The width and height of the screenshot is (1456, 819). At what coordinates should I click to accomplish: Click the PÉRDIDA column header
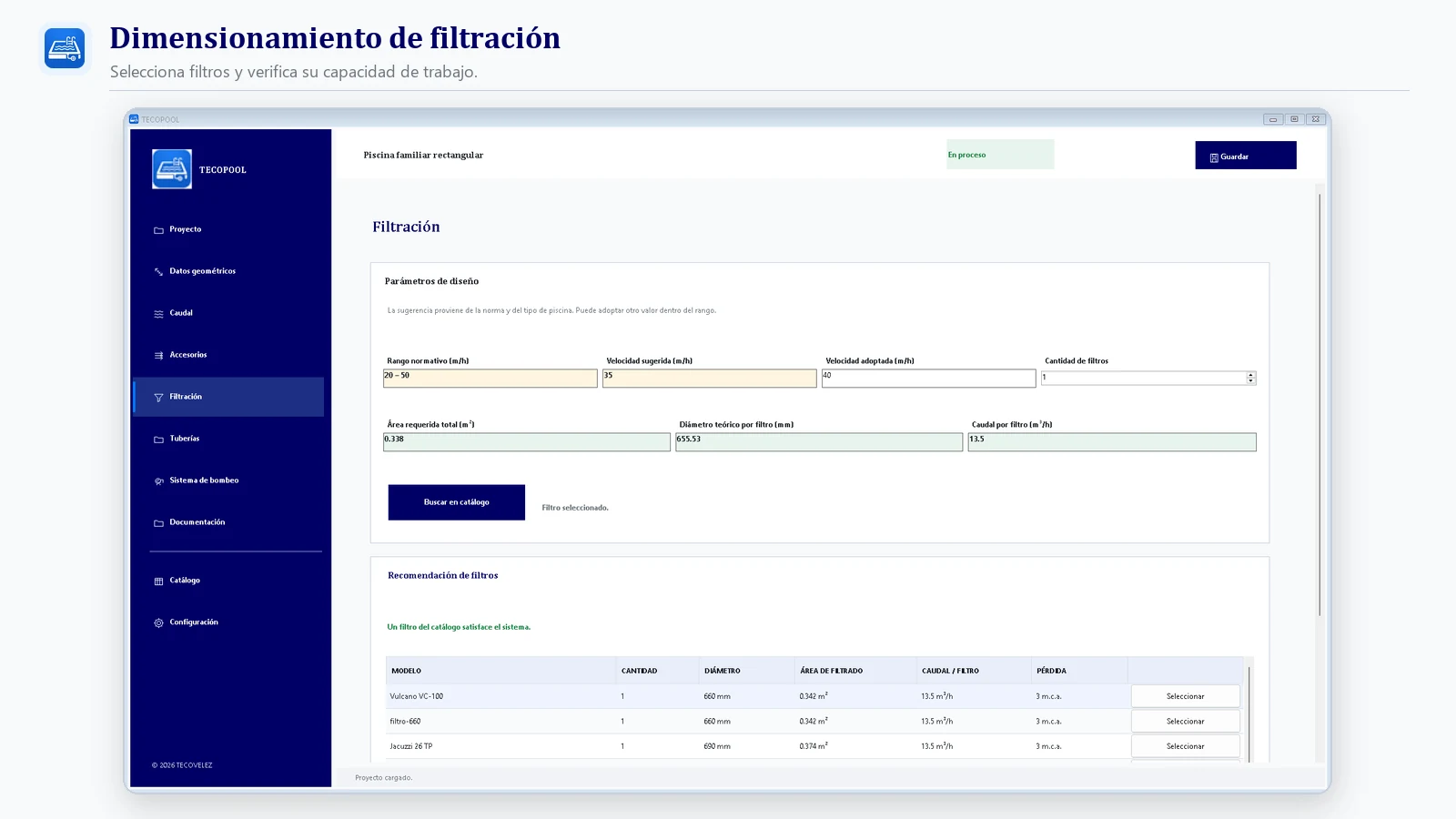(x=1079, y=671)
